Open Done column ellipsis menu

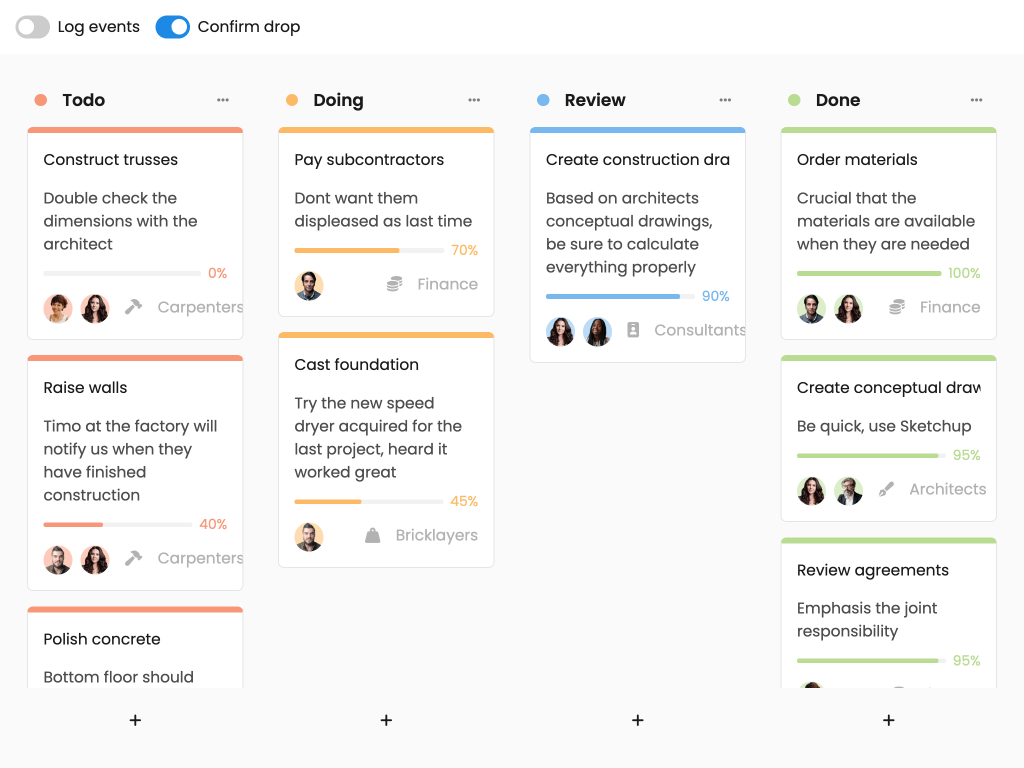click(976, 100)
